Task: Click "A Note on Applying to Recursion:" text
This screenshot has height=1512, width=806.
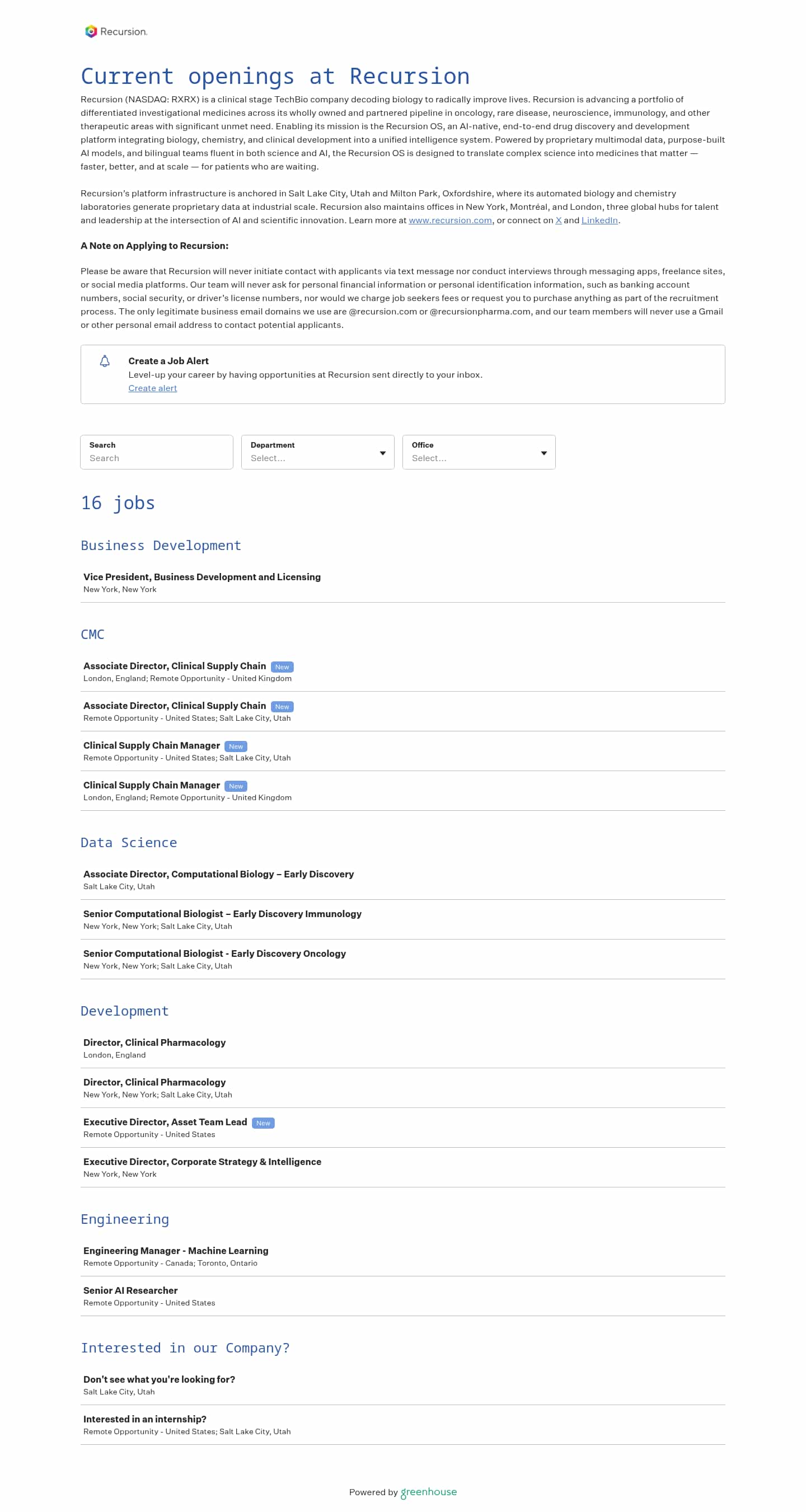Action: (154, 246)
